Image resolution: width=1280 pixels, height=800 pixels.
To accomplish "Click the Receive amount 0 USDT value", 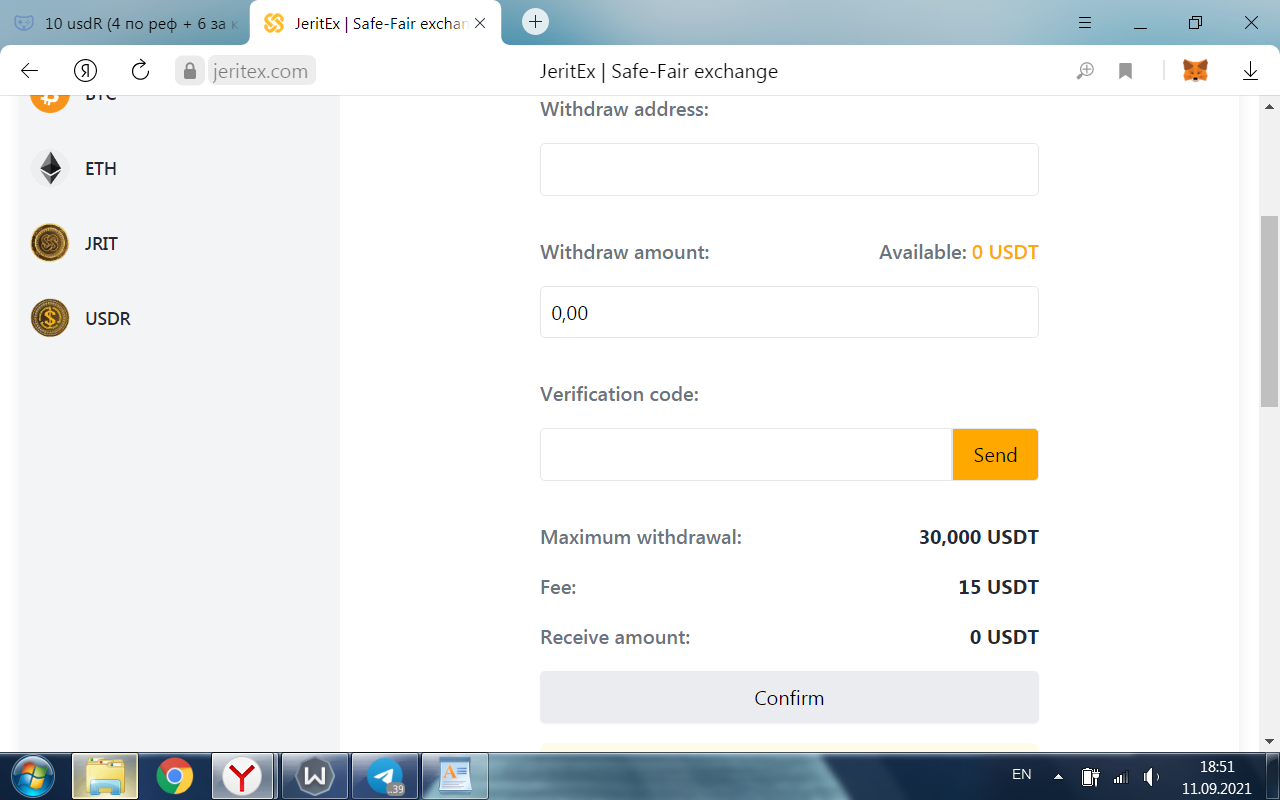I will [x=1004, y=638].
